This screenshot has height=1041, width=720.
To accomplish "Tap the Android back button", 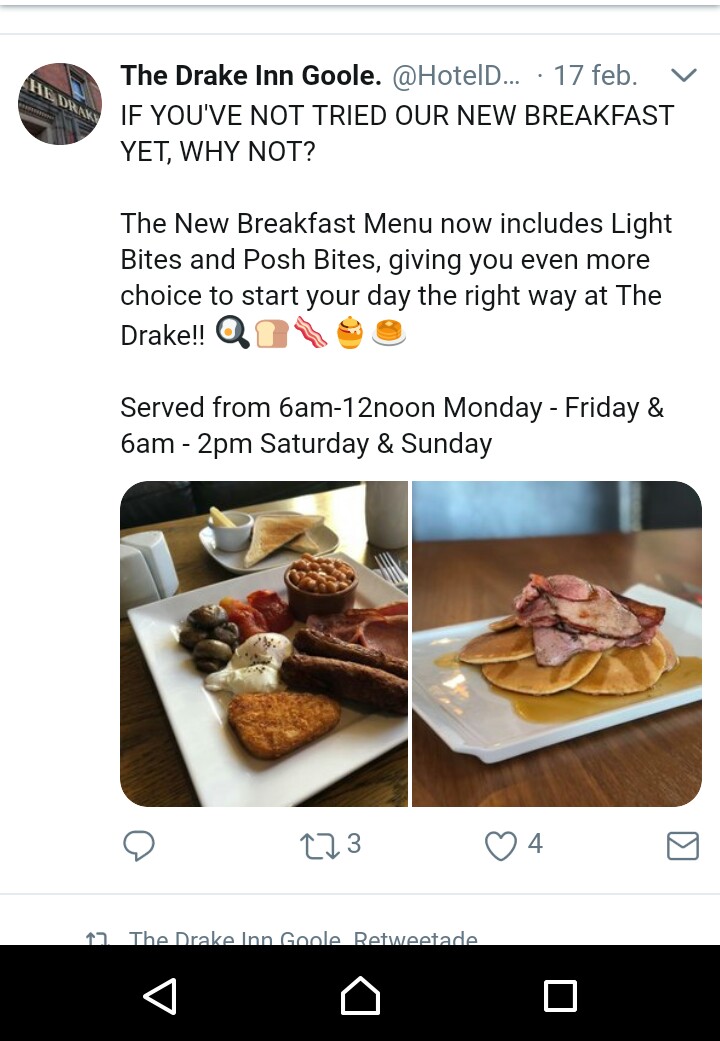I will pyautogui.click(x=160, y=996).
